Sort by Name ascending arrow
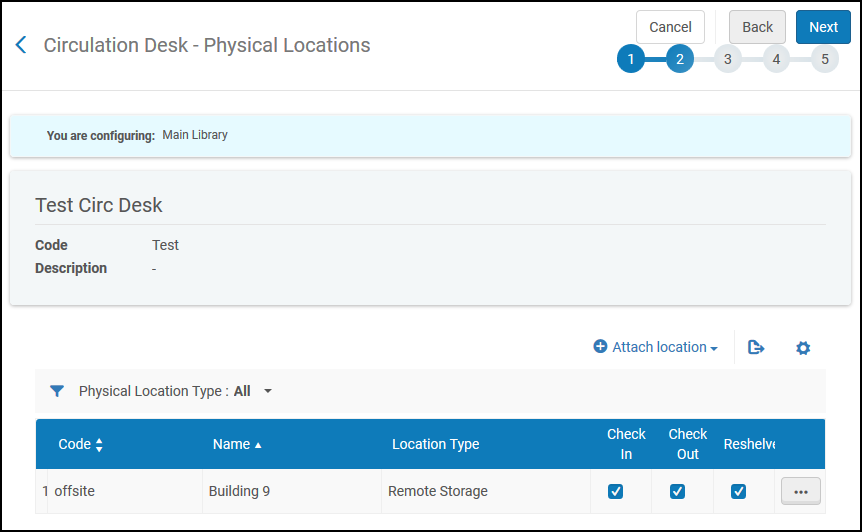The image size is (862, 532). point(258,445)
